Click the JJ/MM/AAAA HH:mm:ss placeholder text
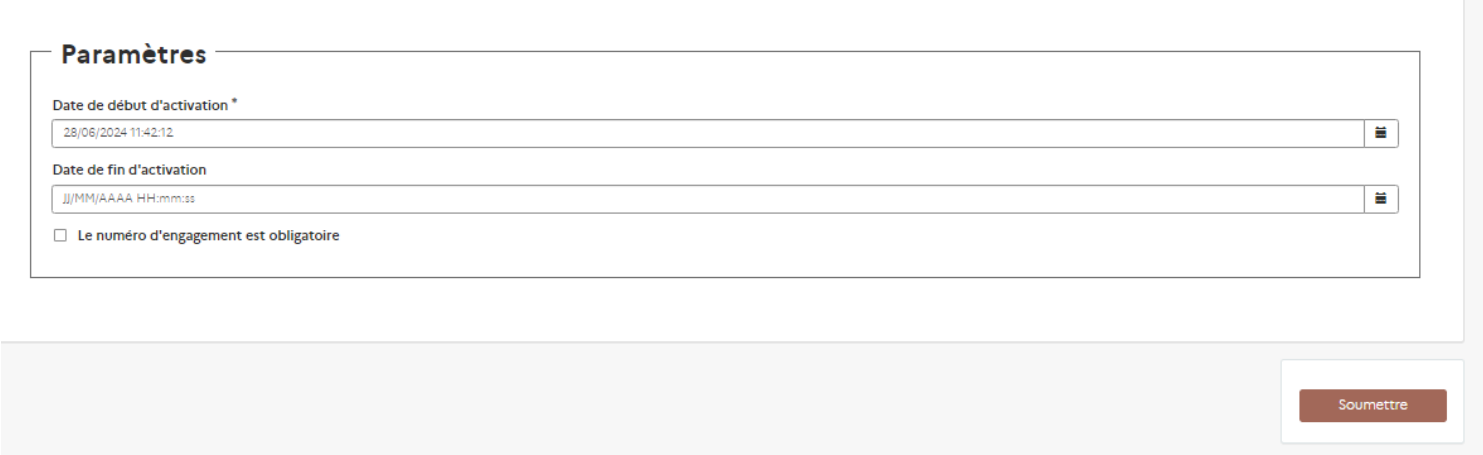The image size is (1483, 455). click(x=129, y=199)
